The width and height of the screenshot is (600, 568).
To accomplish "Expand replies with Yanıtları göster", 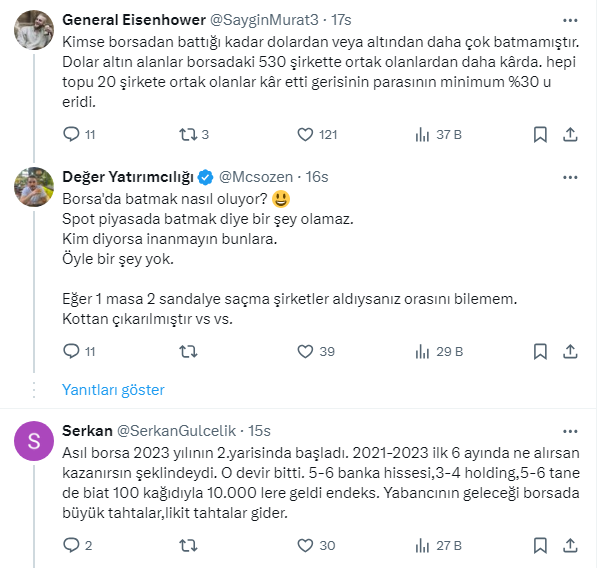I will (x=113, y=390).
